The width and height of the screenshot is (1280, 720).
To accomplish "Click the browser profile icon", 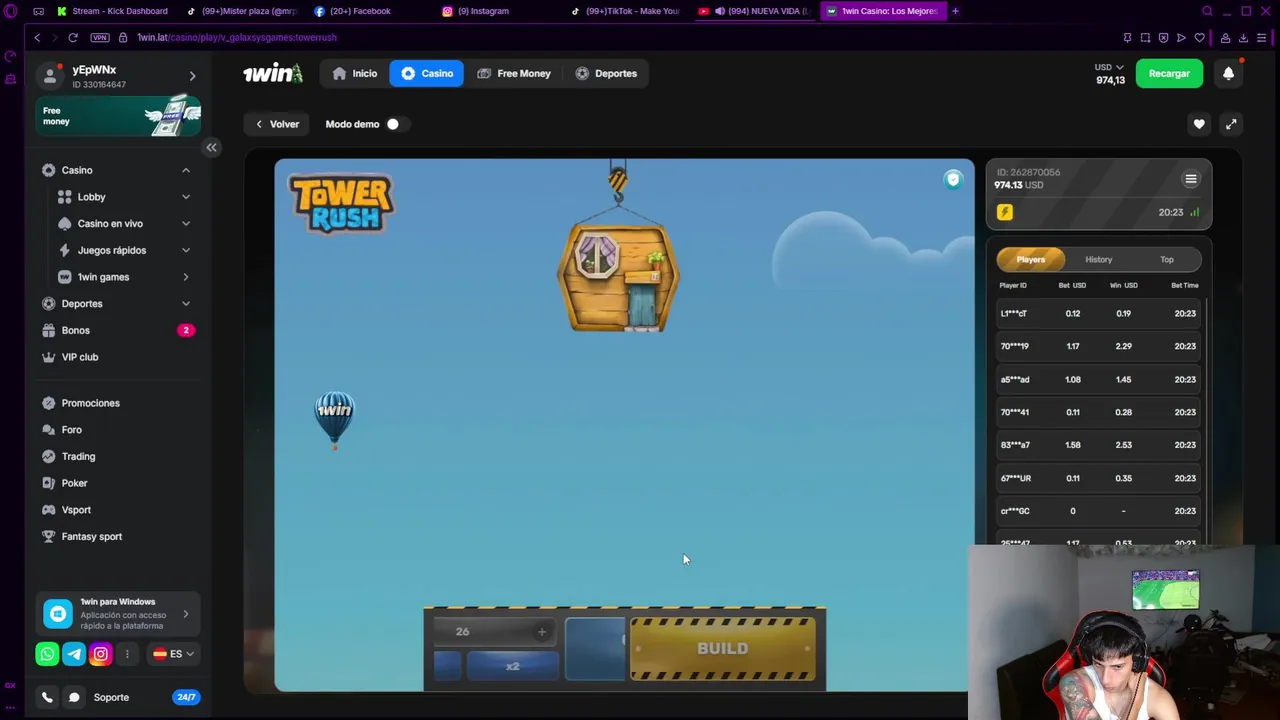I will [x=1225, y=38].
